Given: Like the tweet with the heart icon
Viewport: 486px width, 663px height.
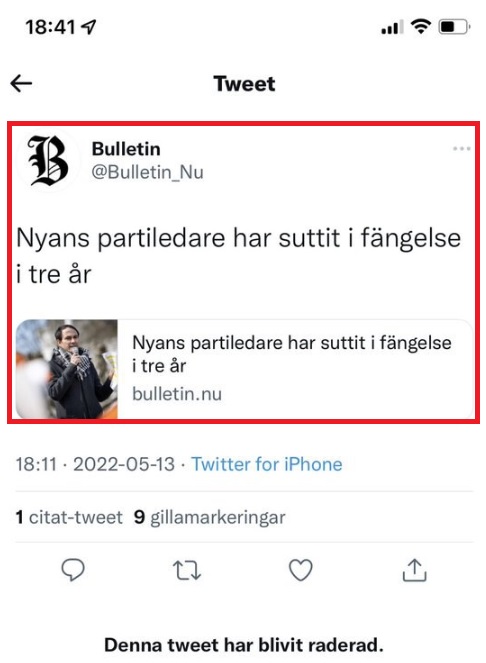Looking at the screenshot, I should [300, 570].
